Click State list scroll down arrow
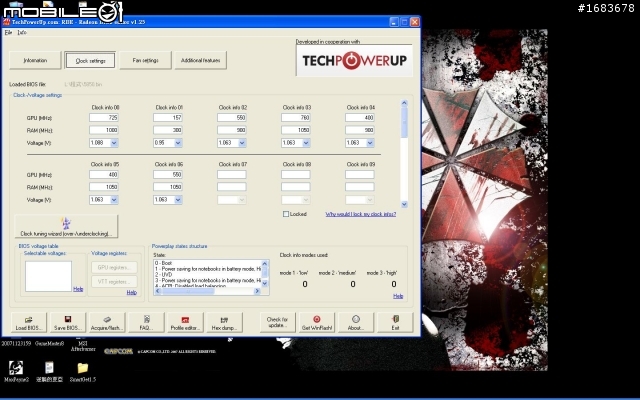 click(x=264, y=283)
